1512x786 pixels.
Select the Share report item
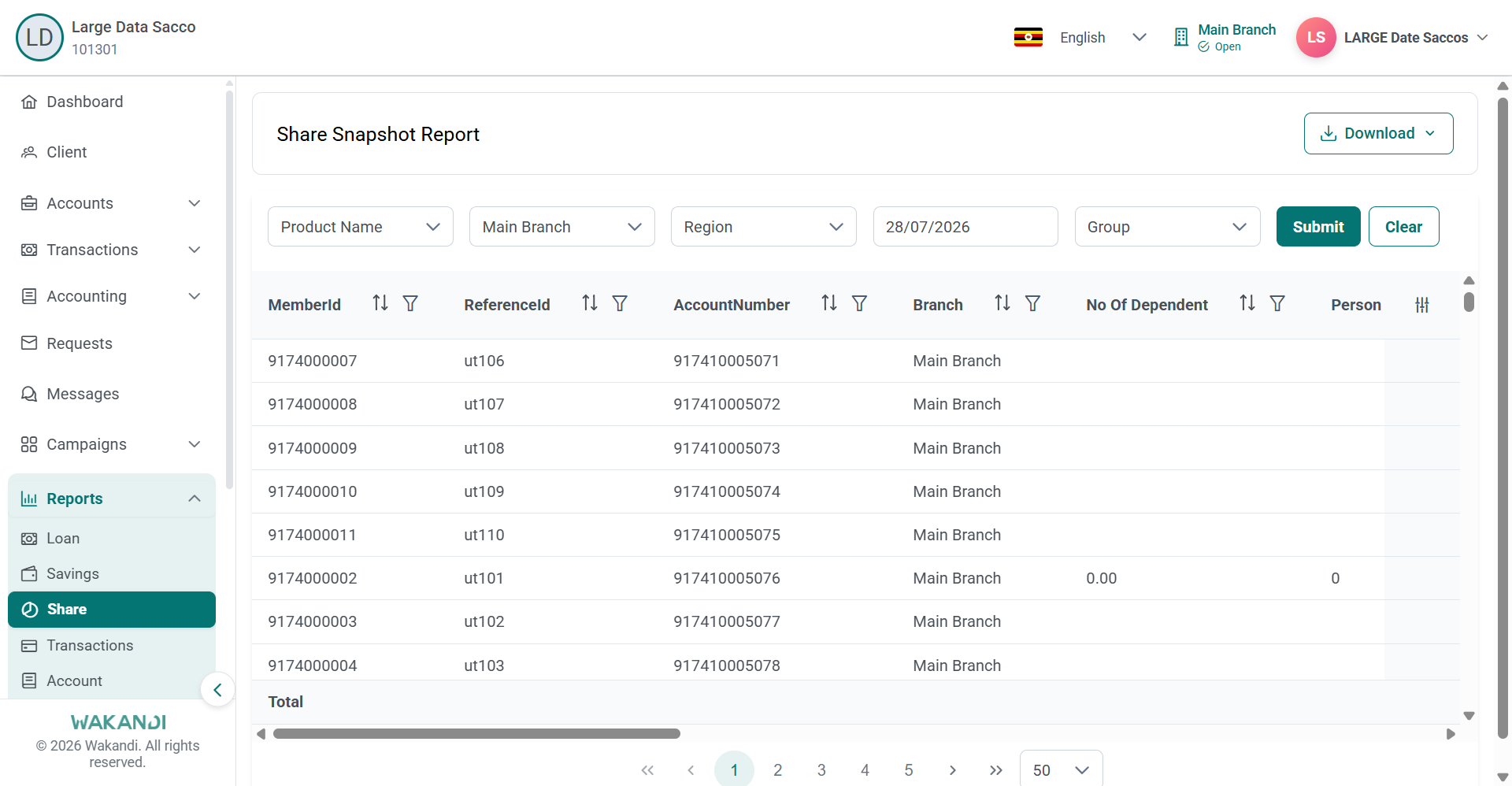tap(112, 610)
